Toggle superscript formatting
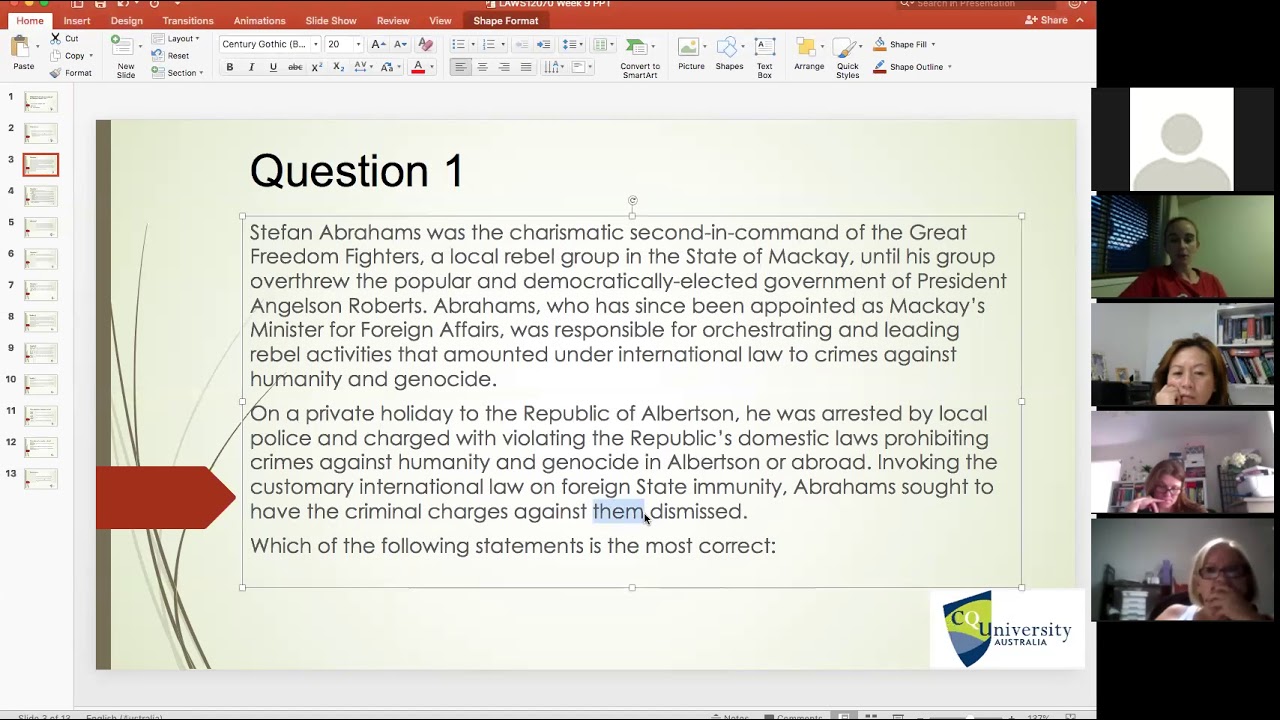 pyautogui.click(x=317, y=67)
